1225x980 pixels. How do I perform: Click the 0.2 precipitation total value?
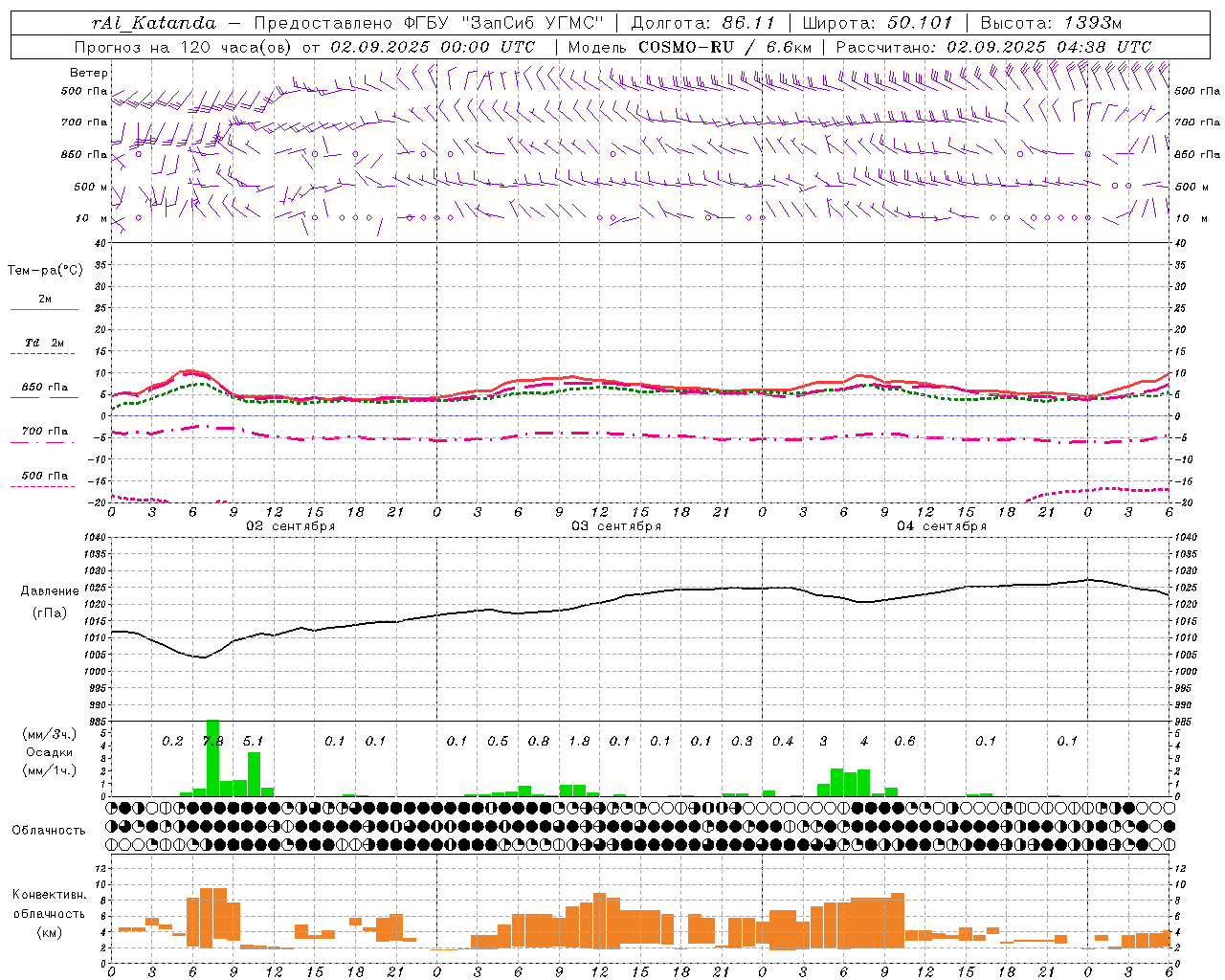pos(172,742)
